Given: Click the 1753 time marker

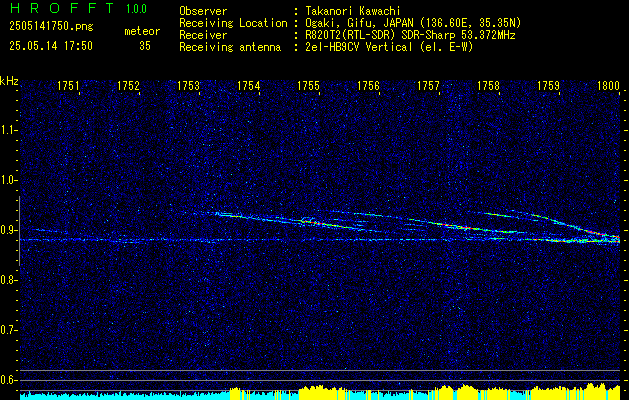Looking at the screenshot, I should point(189,85).
